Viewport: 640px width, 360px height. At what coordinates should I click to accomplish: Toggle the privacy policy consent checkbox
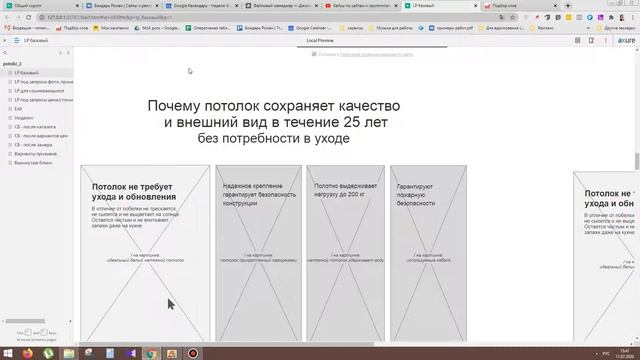coord(314,54)
